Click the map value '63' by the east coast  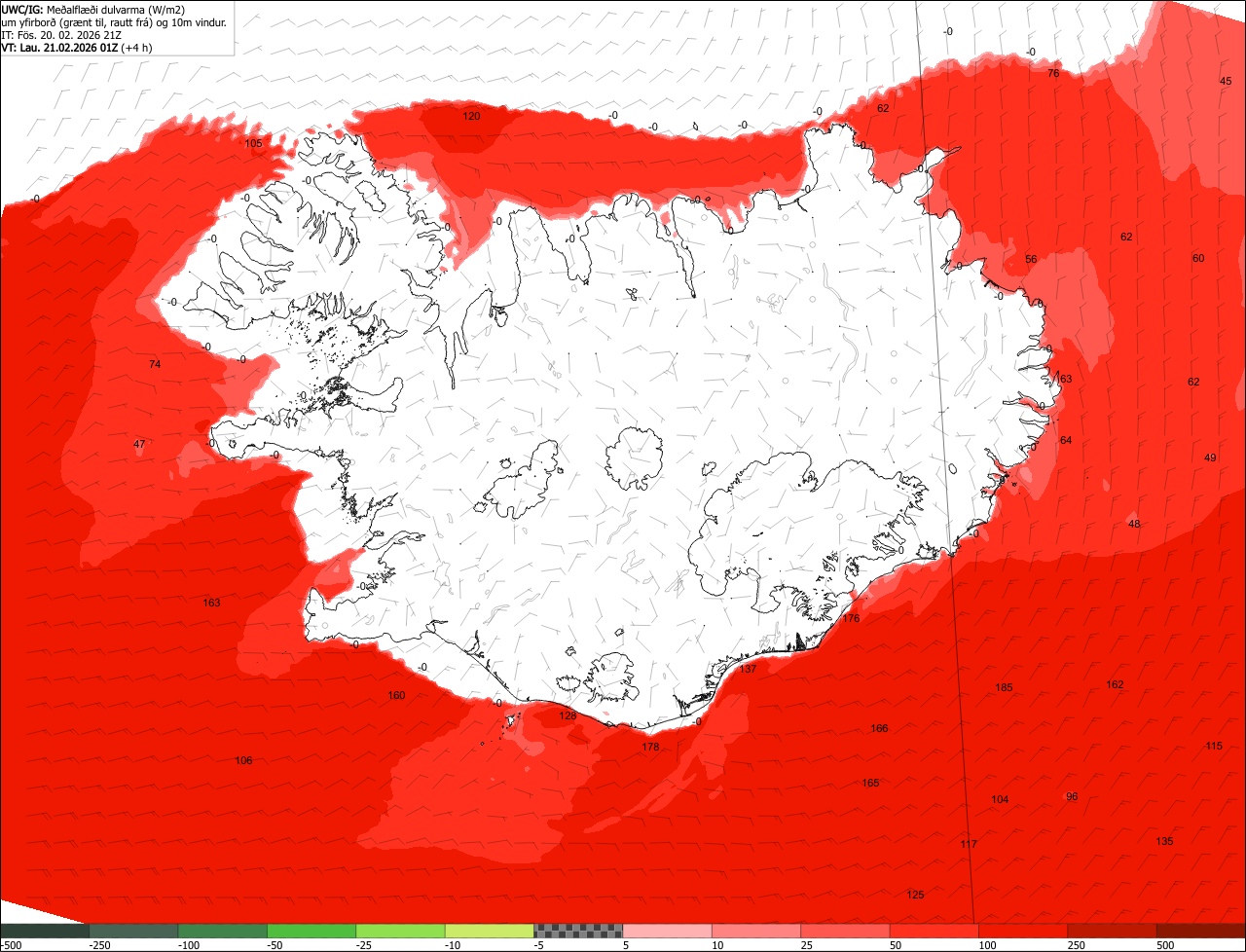click(1065, 379)
